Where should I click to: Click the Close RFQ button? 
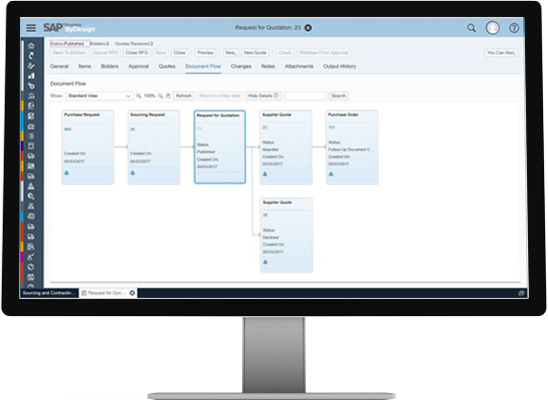coord(137,53)
